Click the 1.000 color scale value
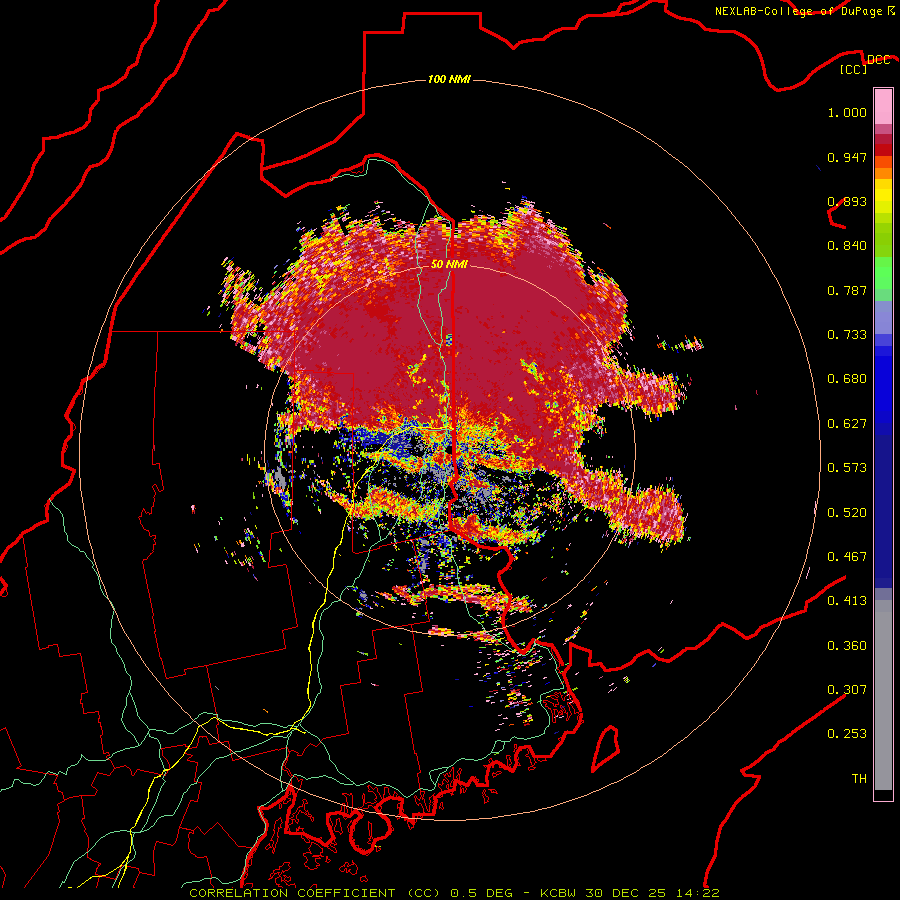 pyautogui.click(x=847, y=112)
